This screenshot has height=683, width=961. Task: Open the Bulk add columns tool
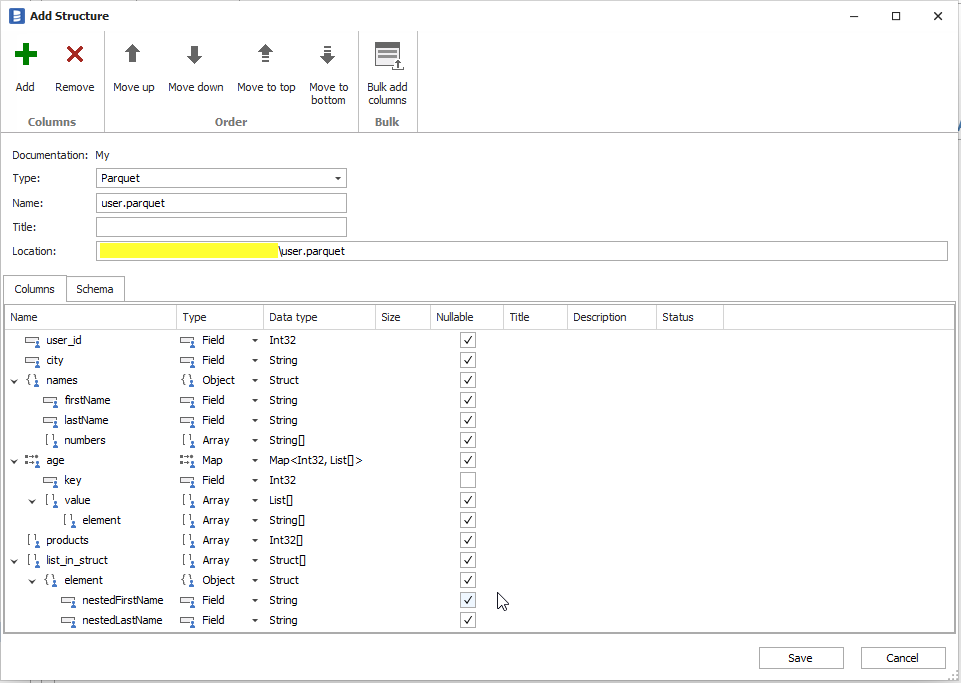(x=387, y=57)
